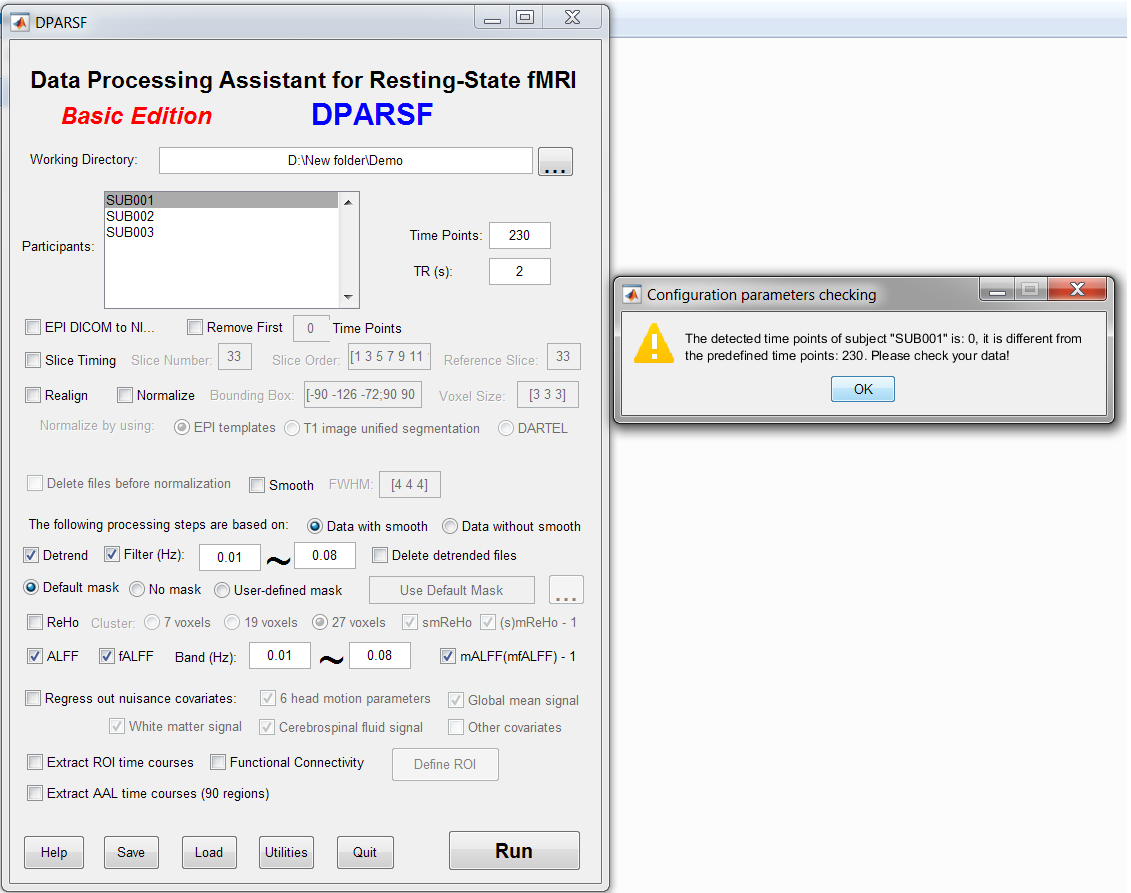The height and width of the screenshot is (893, 1131).
Task: Enable Regress out nuisance covariates
Action: pos(33,698)
